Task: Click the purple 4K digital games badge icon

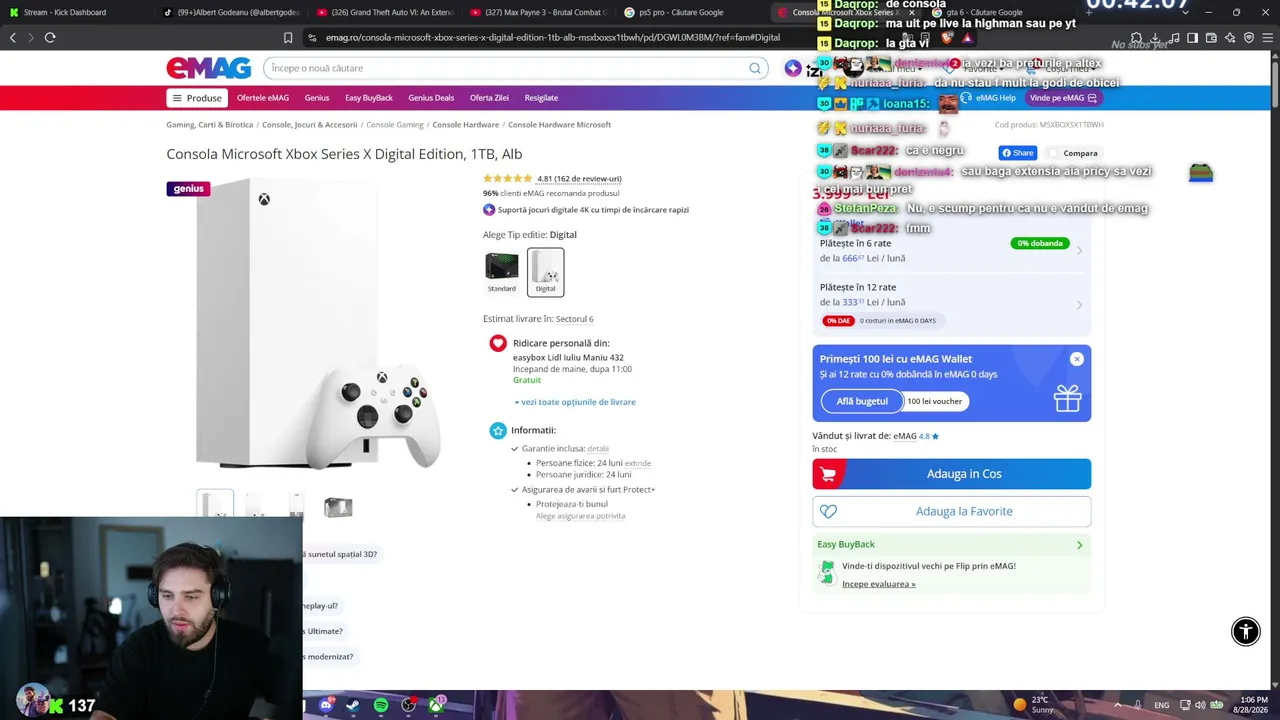Action: (x=489, y=210)
